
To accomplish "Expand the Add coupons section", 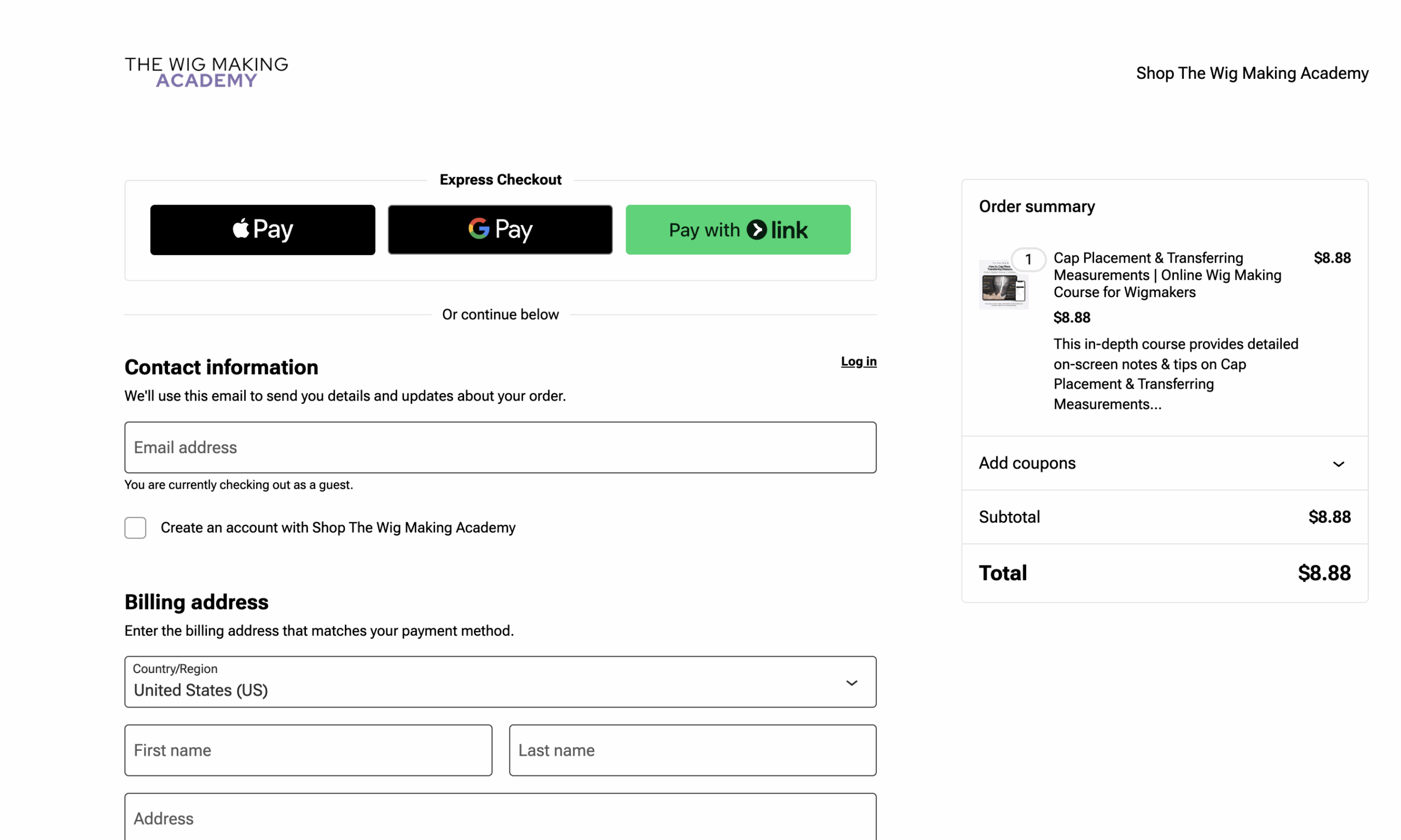I will 1027,463.
